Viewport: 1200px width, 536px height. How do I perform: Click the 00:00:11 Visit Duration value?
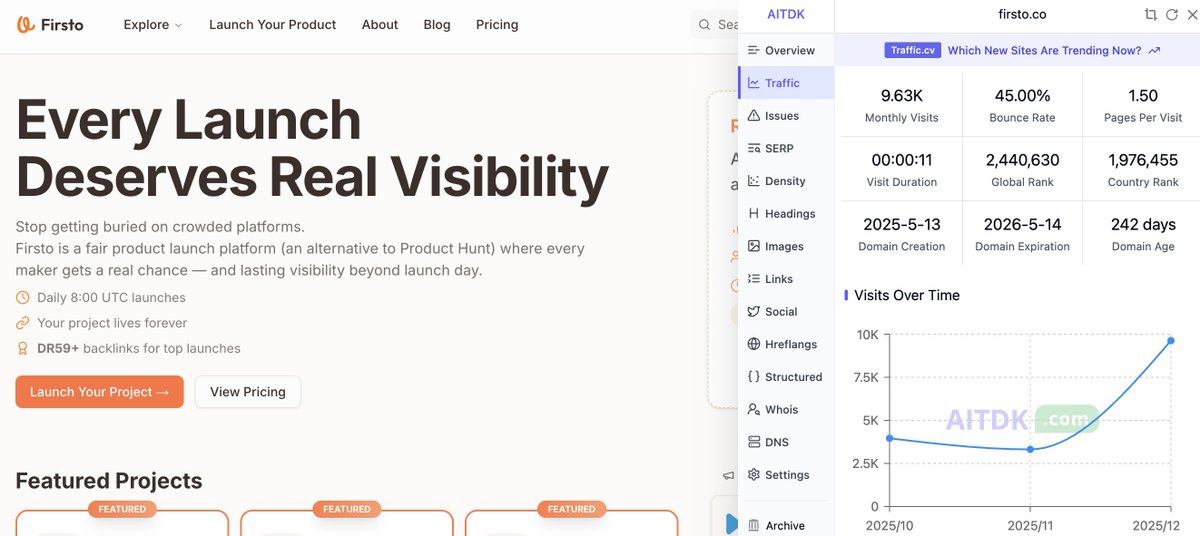click(x=902, y=160)
